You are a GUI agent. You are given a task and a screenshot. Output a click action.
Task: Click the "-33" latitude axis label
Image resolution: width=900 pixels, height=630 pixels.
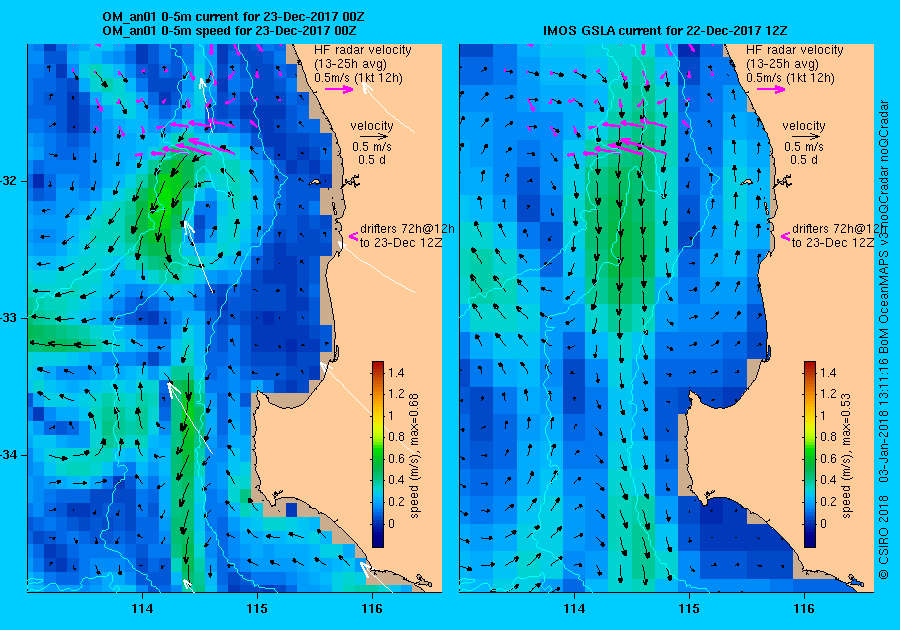9,318
